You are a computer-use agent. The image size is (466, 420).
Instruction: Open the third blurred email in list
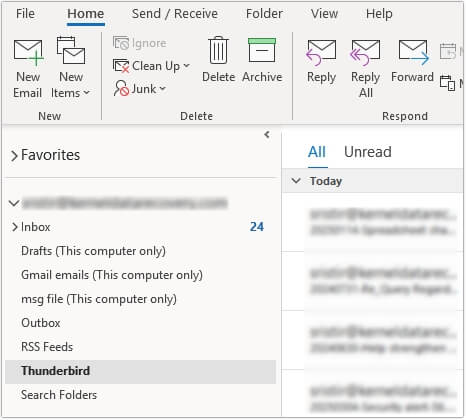[x=373, y=340]
